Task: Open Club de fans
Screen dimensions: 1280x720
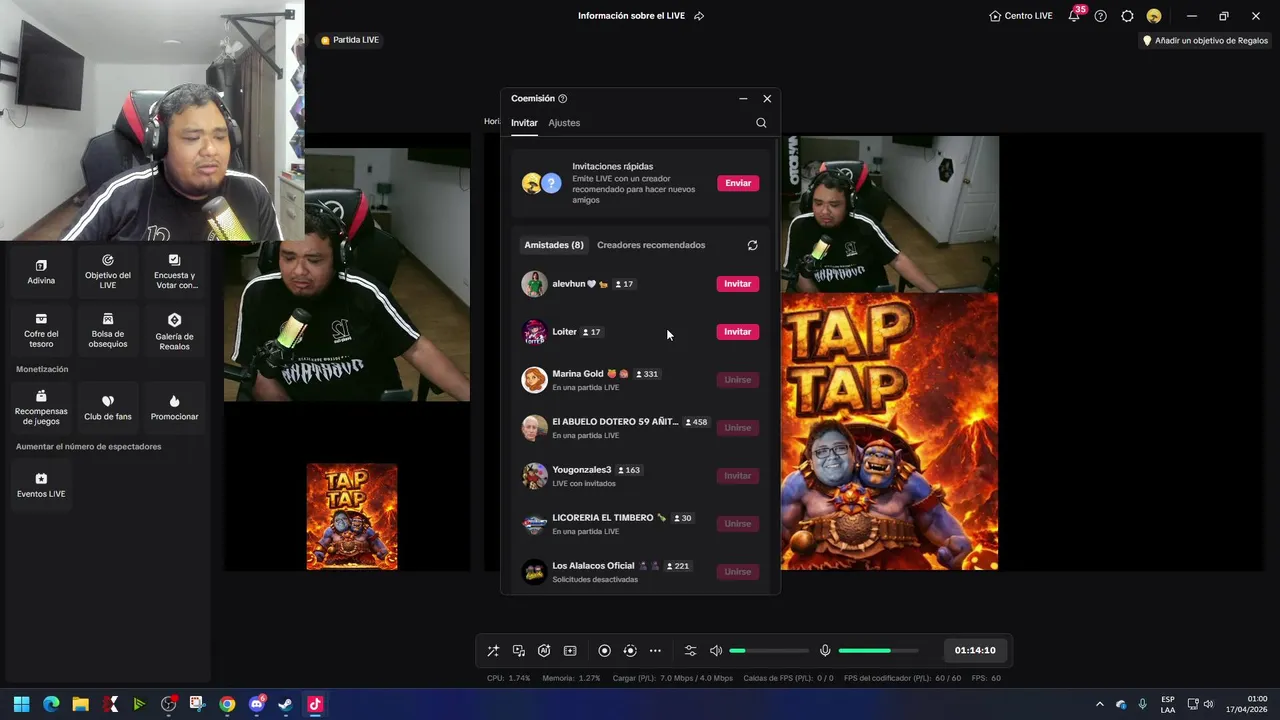Action: 108,408
